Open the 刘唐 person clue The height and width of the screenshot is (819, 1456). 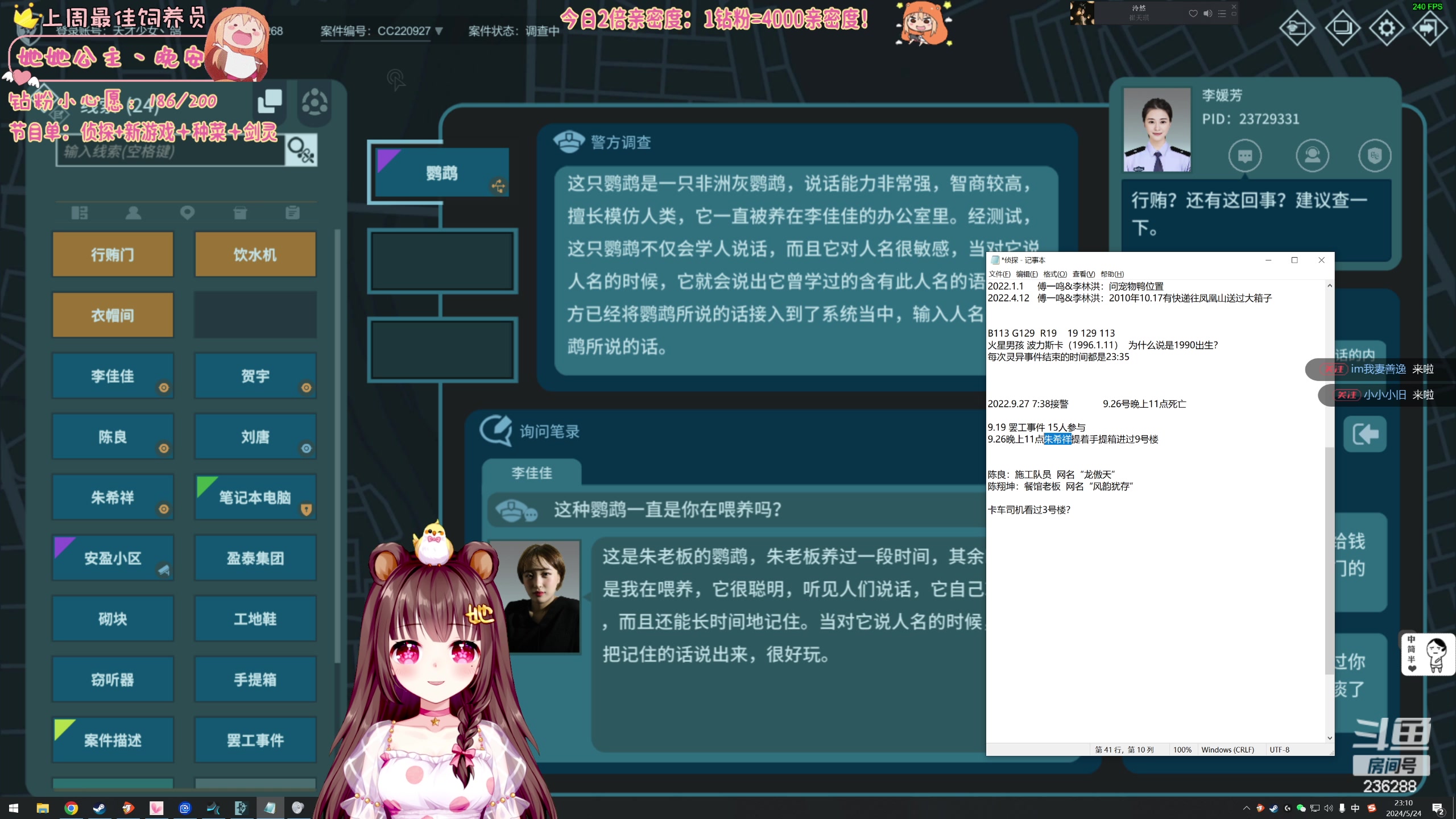click(x=255, y=436)
